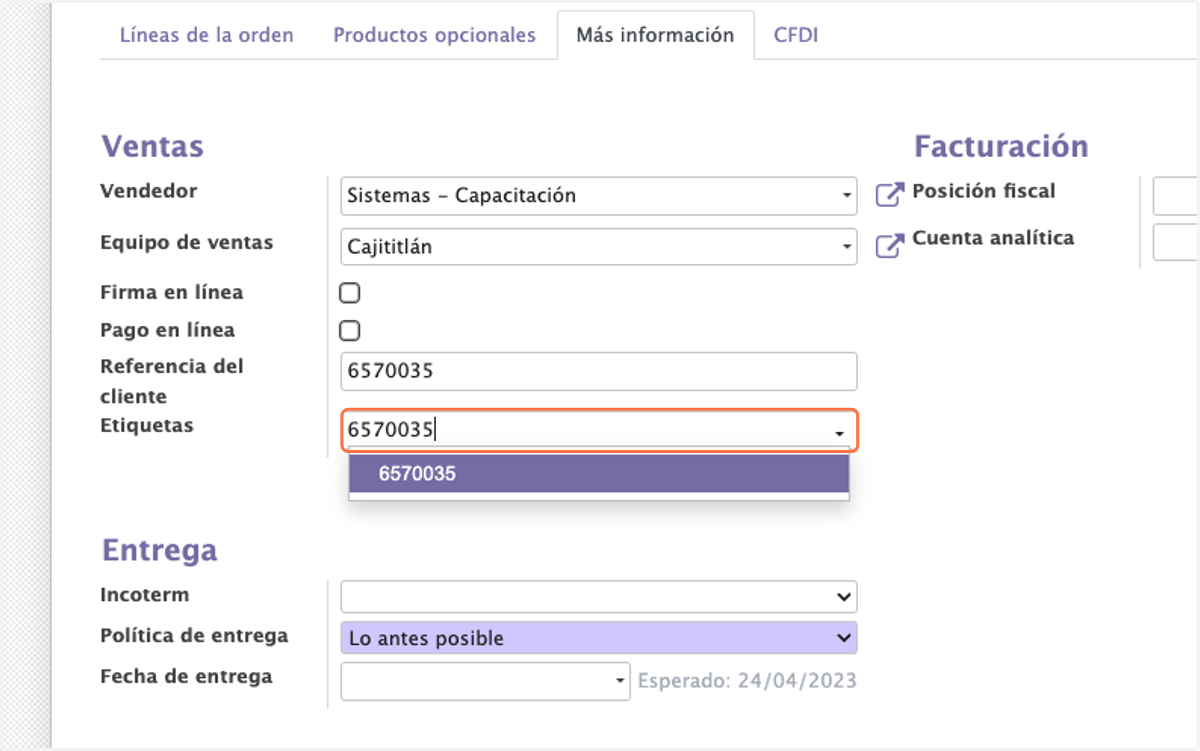
Task: Change Política de entrega from Lo antes posible
Action: [x=599, y=638]
